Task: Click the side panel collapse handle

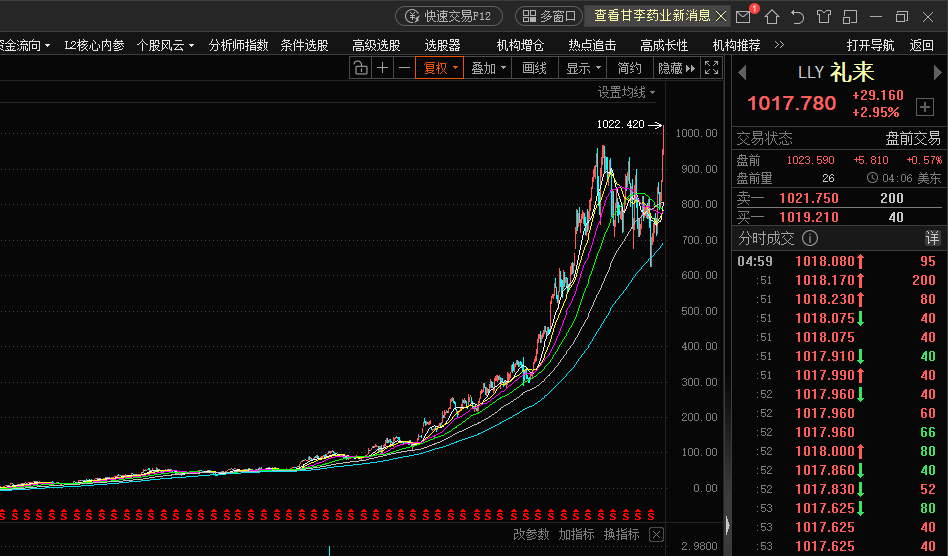Action: click(x=727, y=525)
